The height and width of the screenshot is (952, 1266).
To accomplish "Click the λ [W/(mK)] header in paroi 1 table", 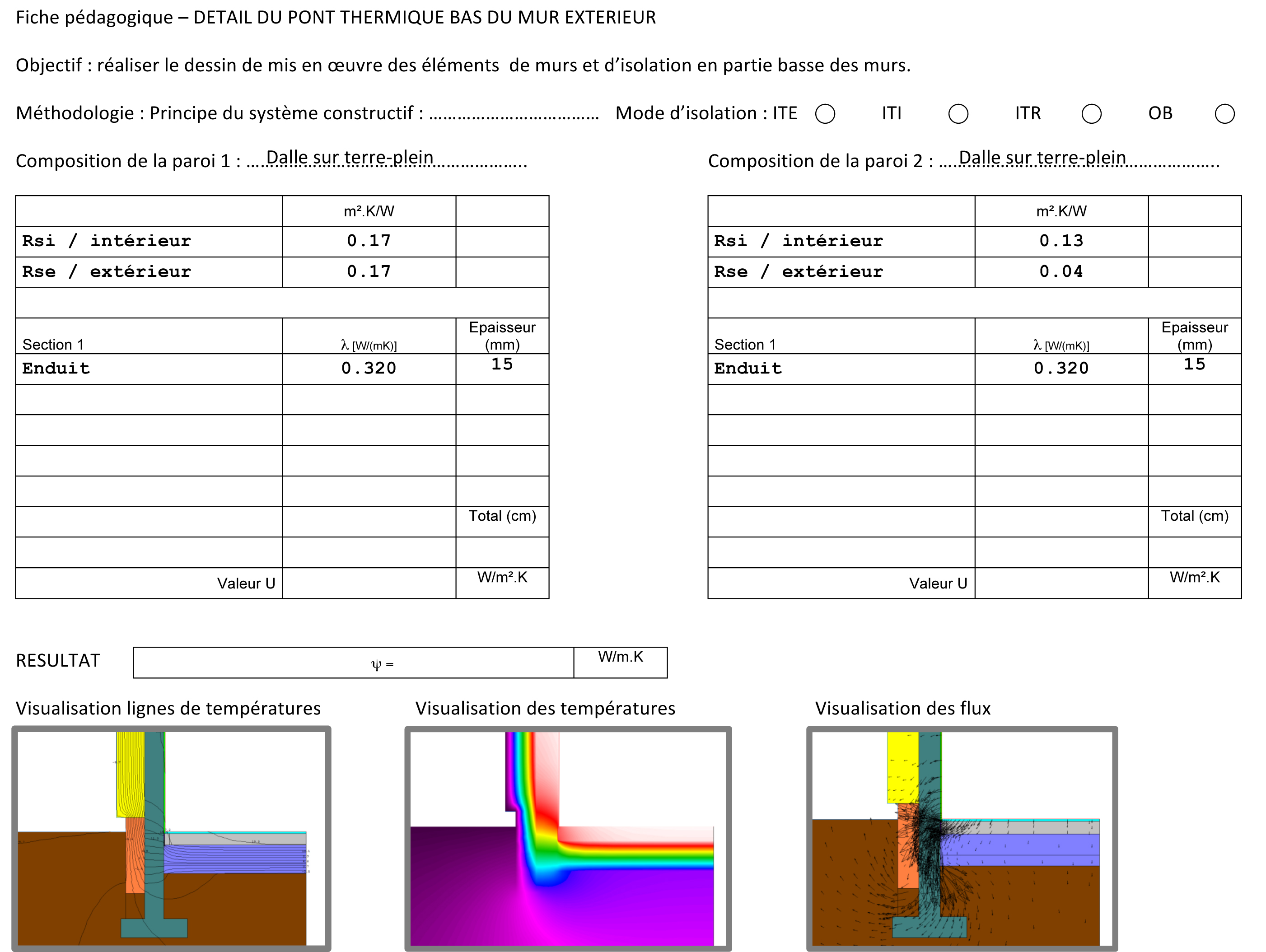I will (369, 345).
